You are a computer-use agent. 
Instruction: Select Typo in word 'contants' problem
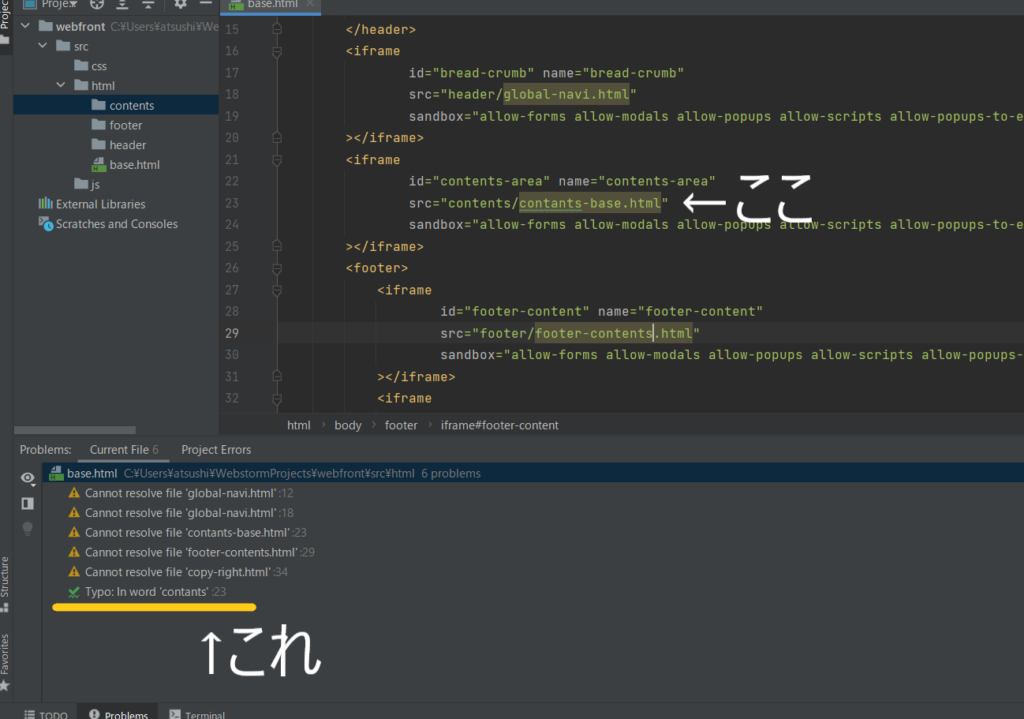(147, 592)
